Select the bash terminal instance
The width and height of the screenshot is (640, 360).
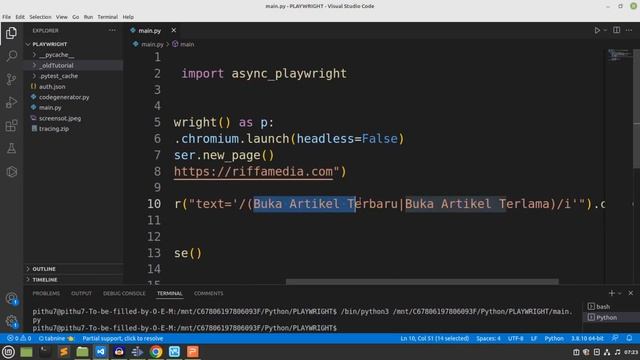[x=610, y=307]
